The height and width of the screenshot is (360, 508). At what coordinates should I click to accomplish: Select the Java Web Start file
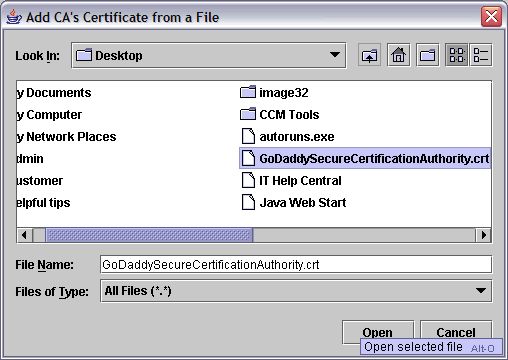pyautogui.click(x=293, y=202)
